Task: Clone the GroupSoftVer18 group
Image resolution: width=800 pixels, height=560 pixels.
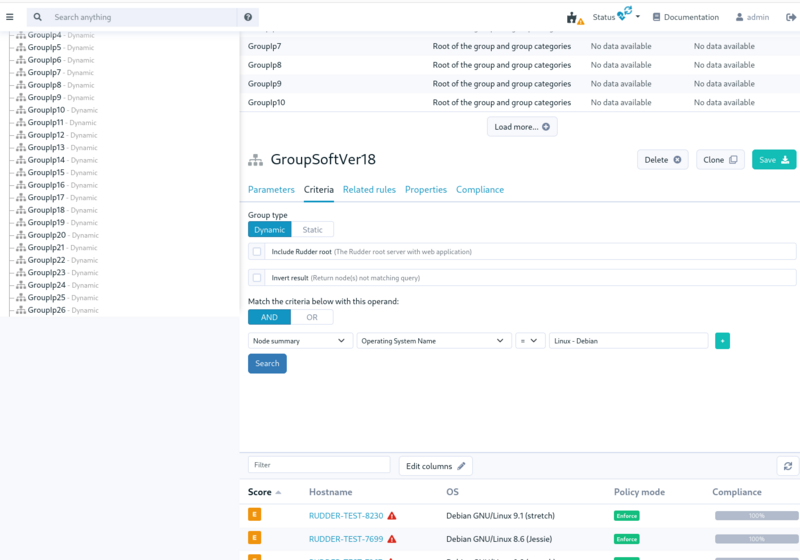Action: pos(720,160)
